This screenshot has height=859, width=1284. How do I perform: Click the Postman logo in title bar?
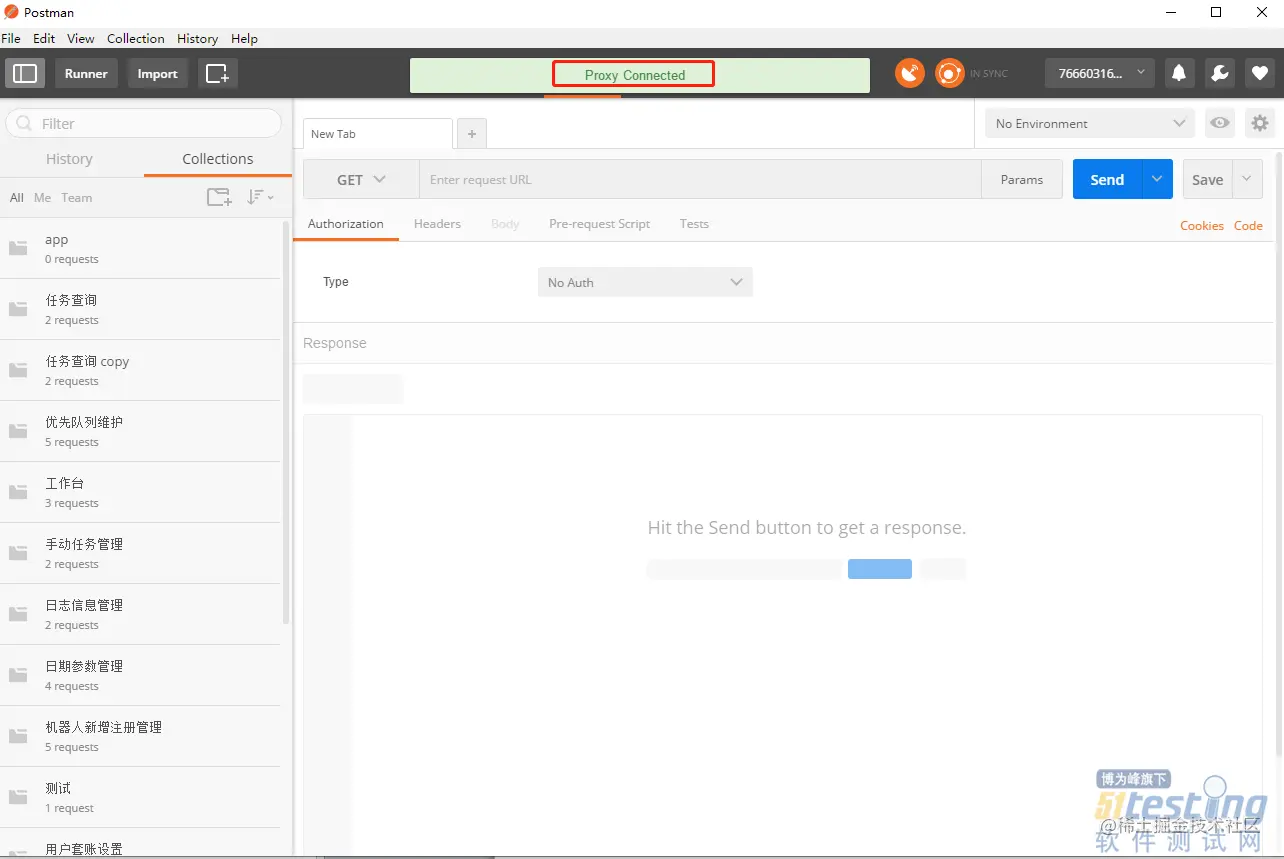(11, 12)
